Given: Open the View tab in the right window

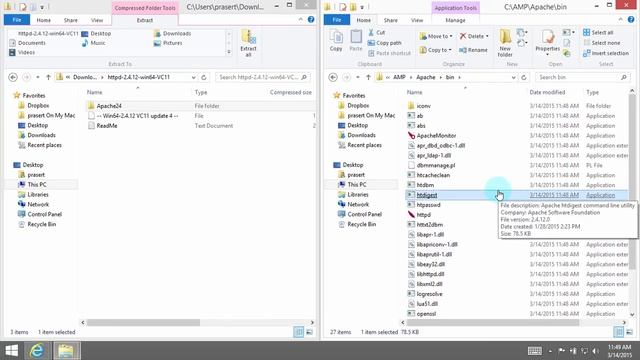Looking at the screenshot, I should click(x=417, y=20).
